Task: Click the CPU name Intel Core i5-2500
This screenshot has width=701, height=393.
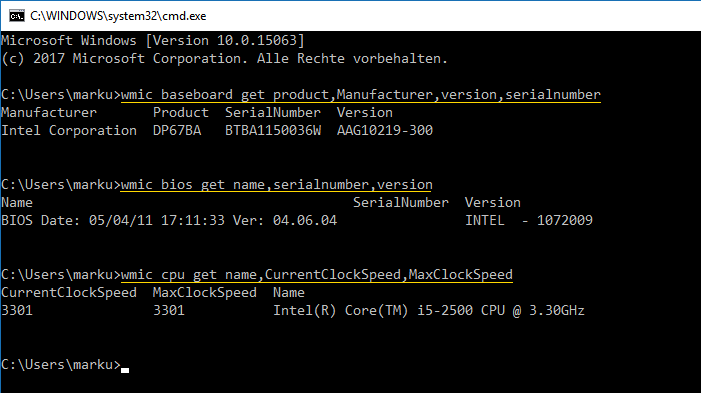Action: coord(429,310)
